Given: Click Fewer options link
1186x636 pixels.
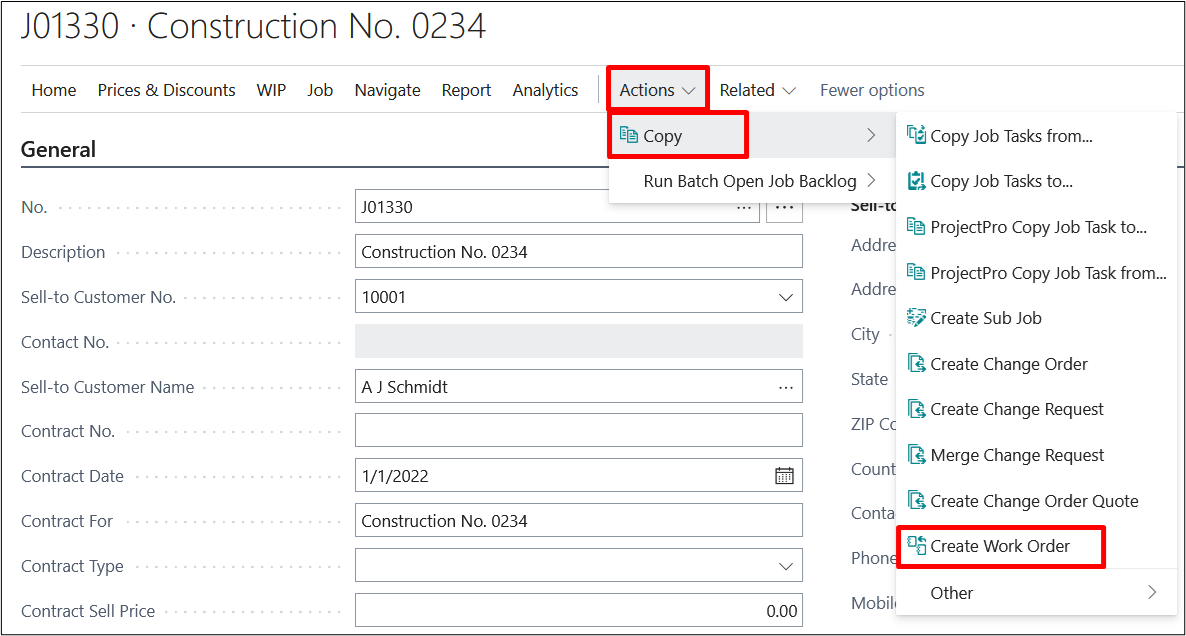Looking at the screenshot, I should point(871,90).
